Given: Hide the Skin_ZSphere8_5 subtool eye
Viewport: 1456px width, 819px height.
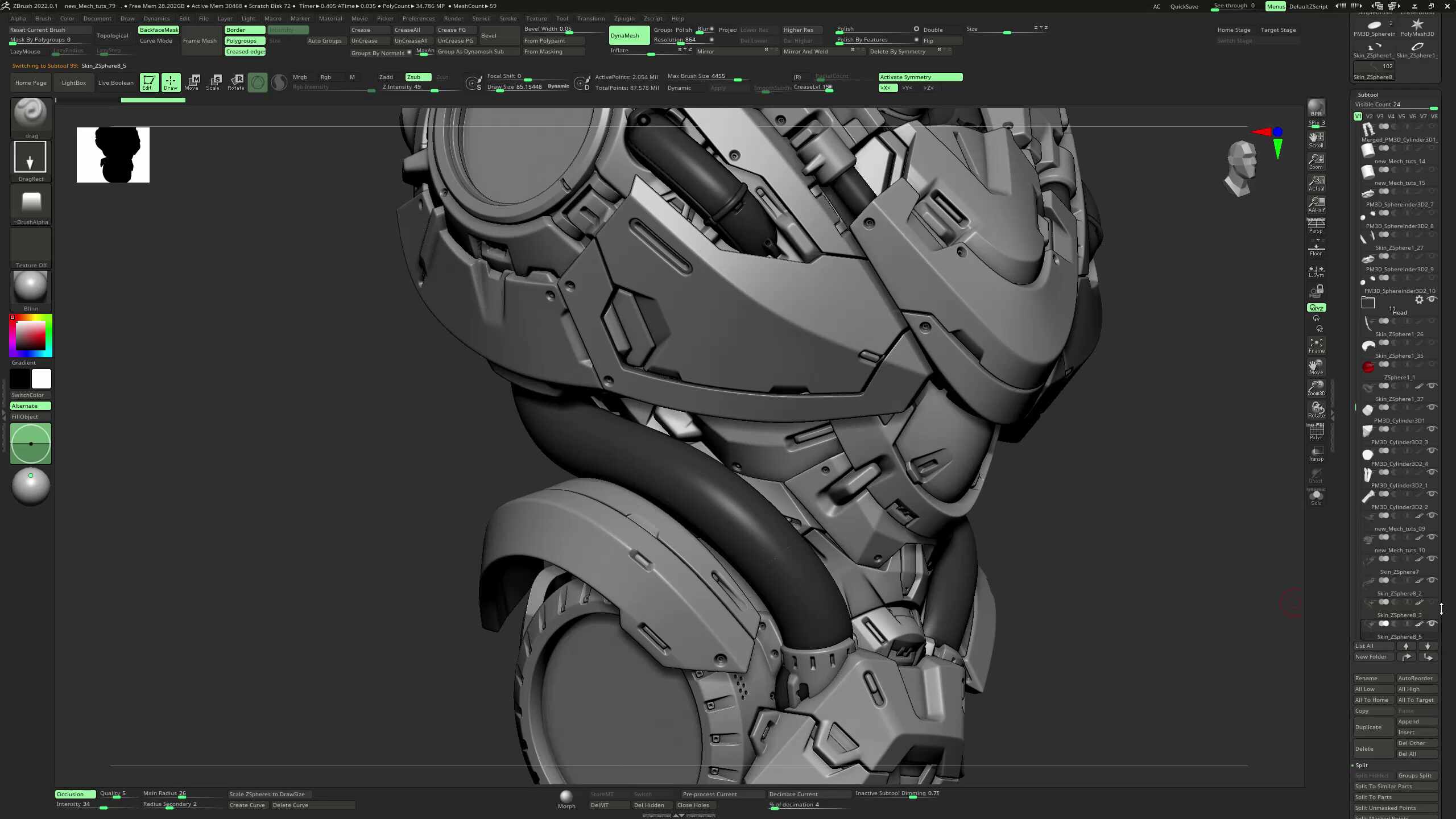Looking at the screenshot, I should (1432, 623).
